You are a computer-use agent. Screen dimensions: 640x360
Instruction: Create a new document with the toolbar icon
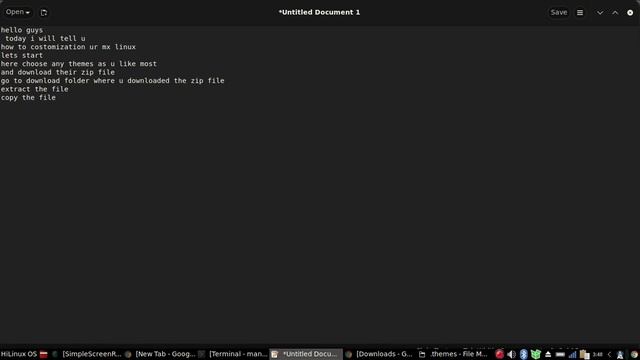(44, 13)
